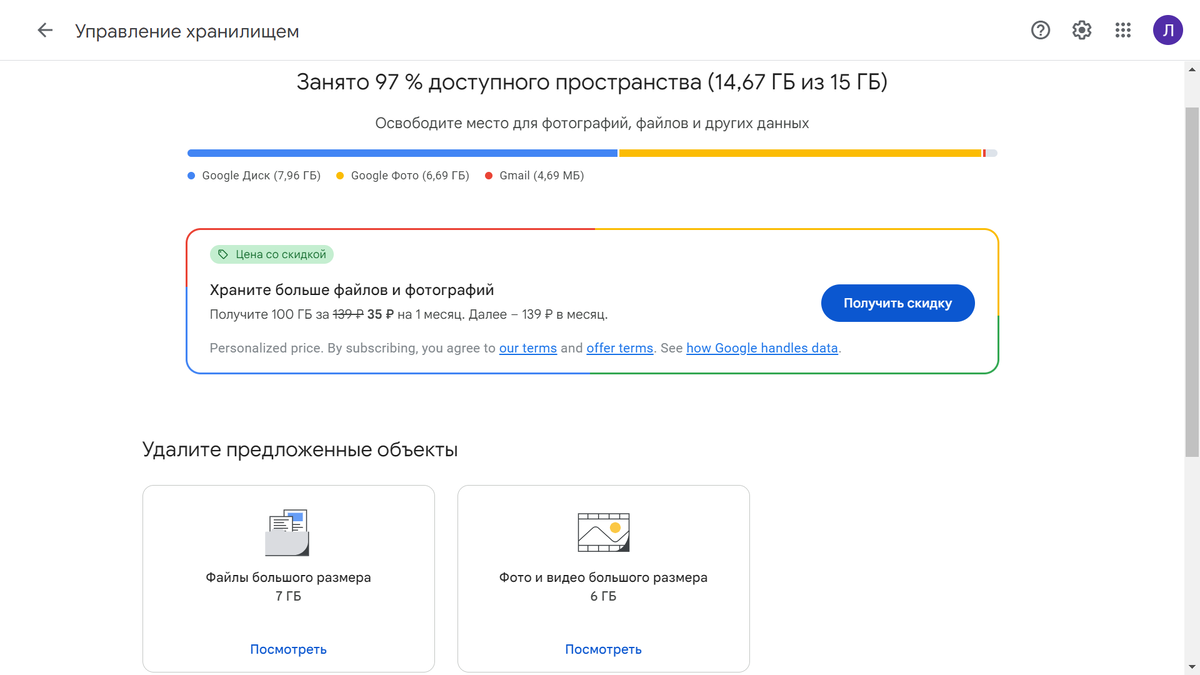Image resolution: width=1200 pixels, height=675 pixels.
Task: Open the Google apps grid
Action: point(1123,30)
